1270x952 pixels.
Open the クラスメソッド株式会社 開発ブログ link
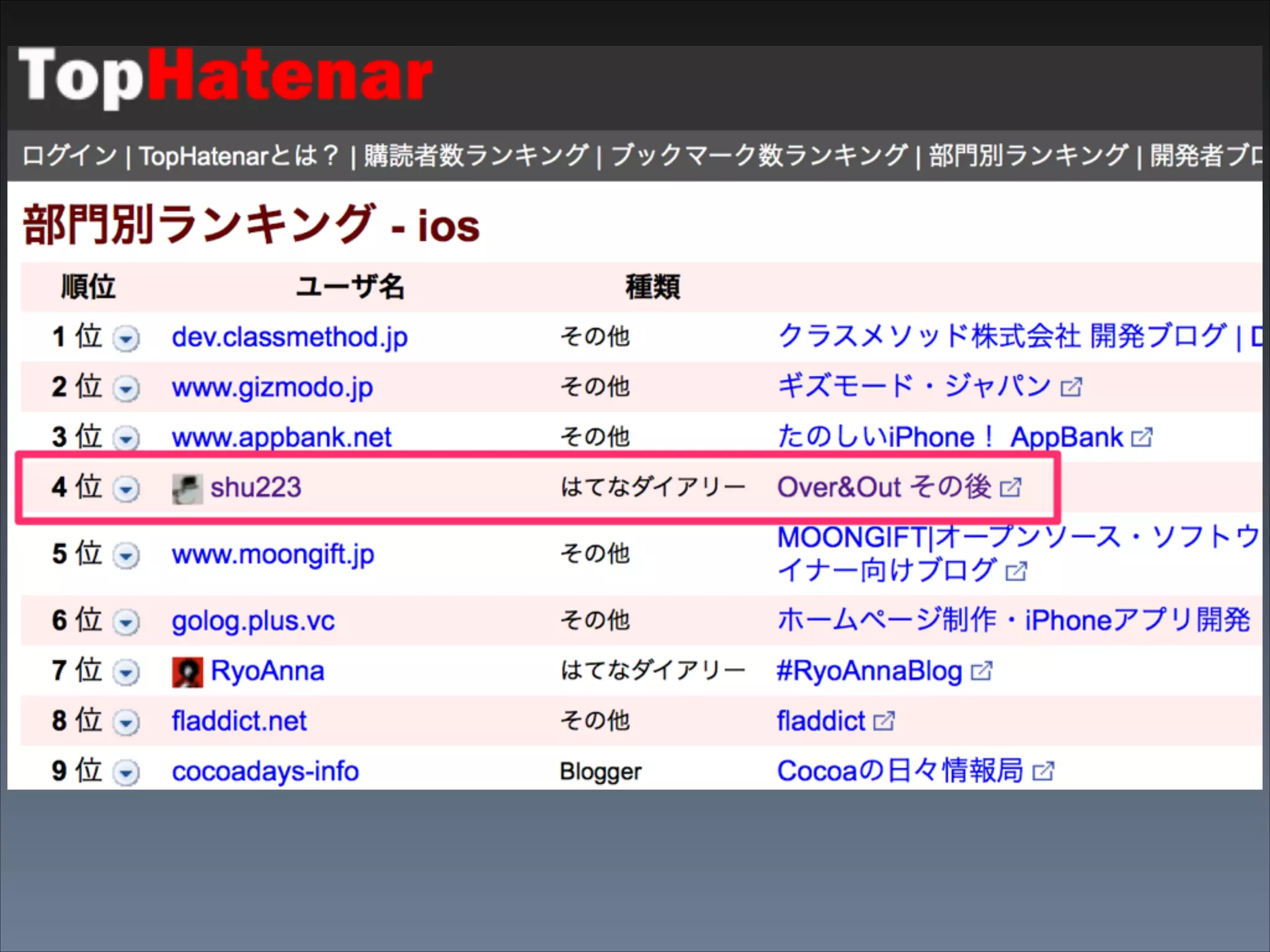pos(1019,337)
